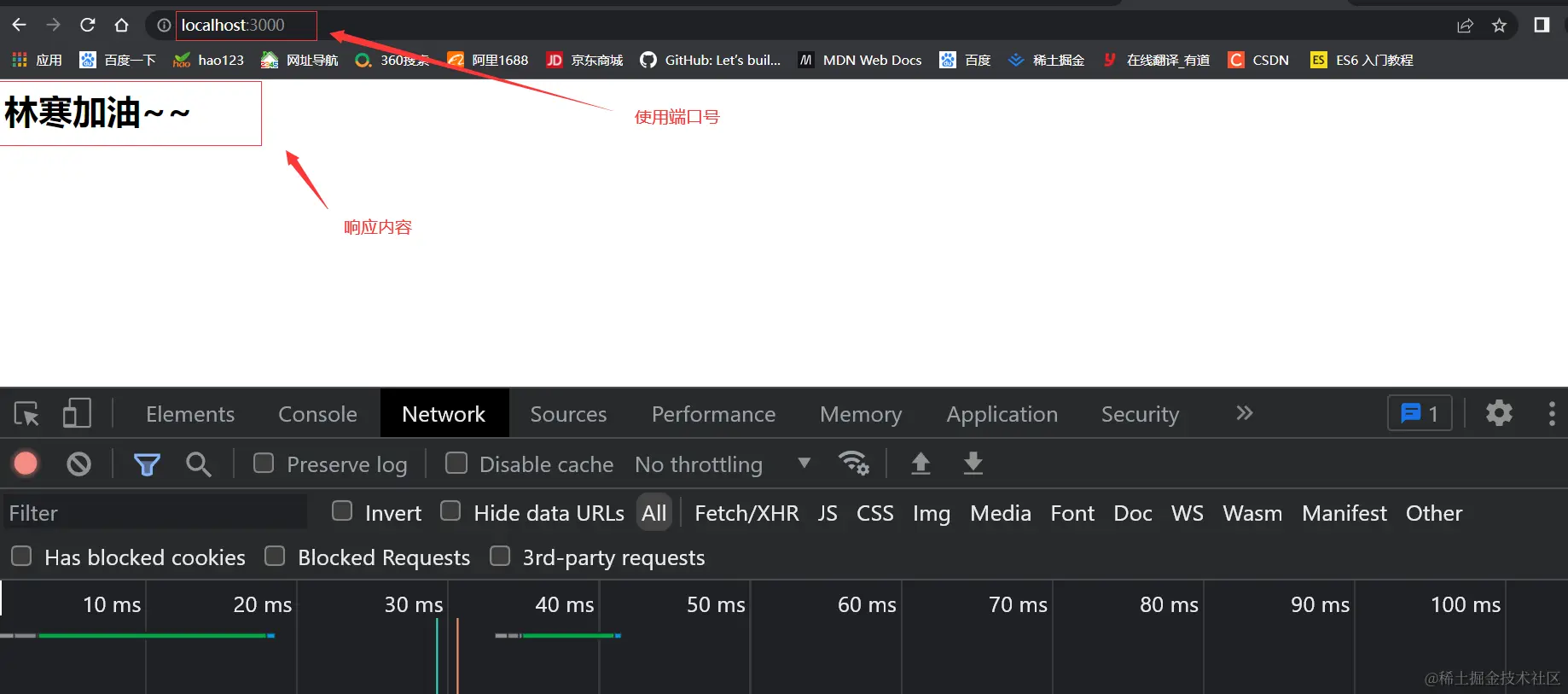This screenshot has width=1568, height=694.
Task: View site information icon in address bar
Action: (x=164, y=26)
